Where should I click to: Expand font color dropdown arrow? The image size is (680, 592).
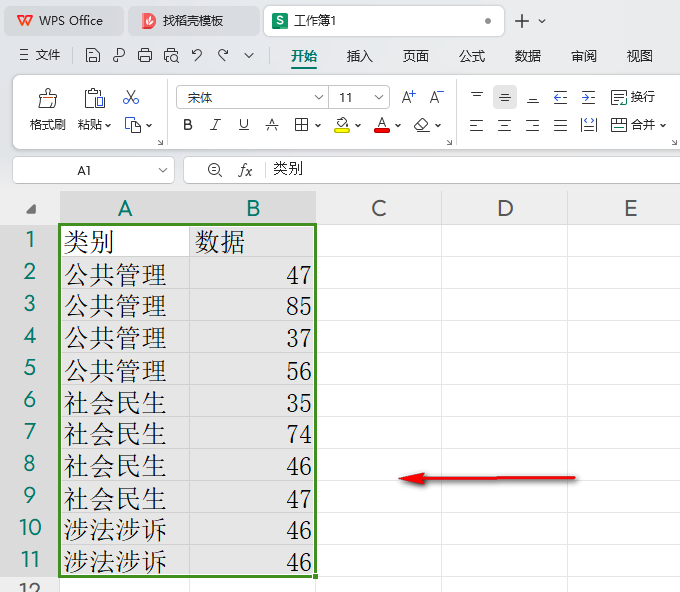[398, 125]
